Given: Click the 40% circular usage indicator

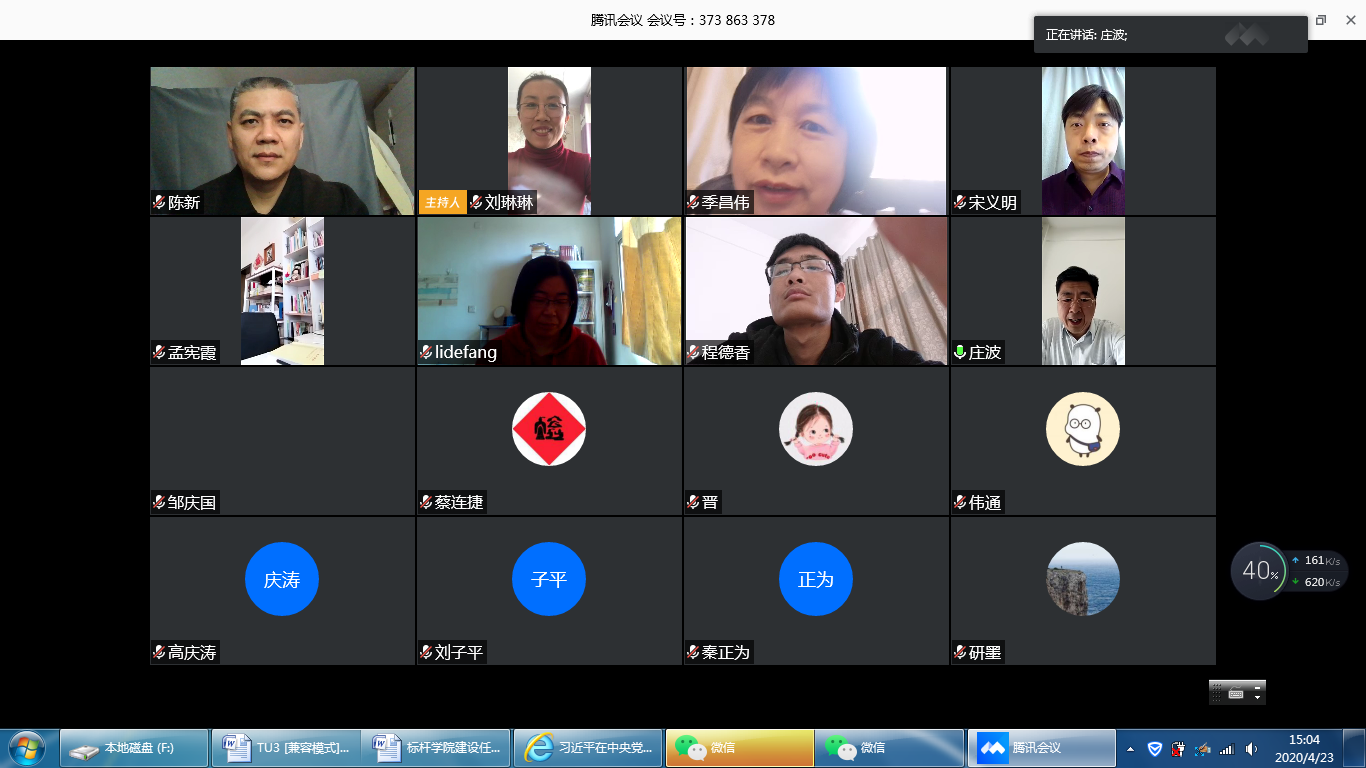Looking at the screenshot, I should coord(1258,571).
